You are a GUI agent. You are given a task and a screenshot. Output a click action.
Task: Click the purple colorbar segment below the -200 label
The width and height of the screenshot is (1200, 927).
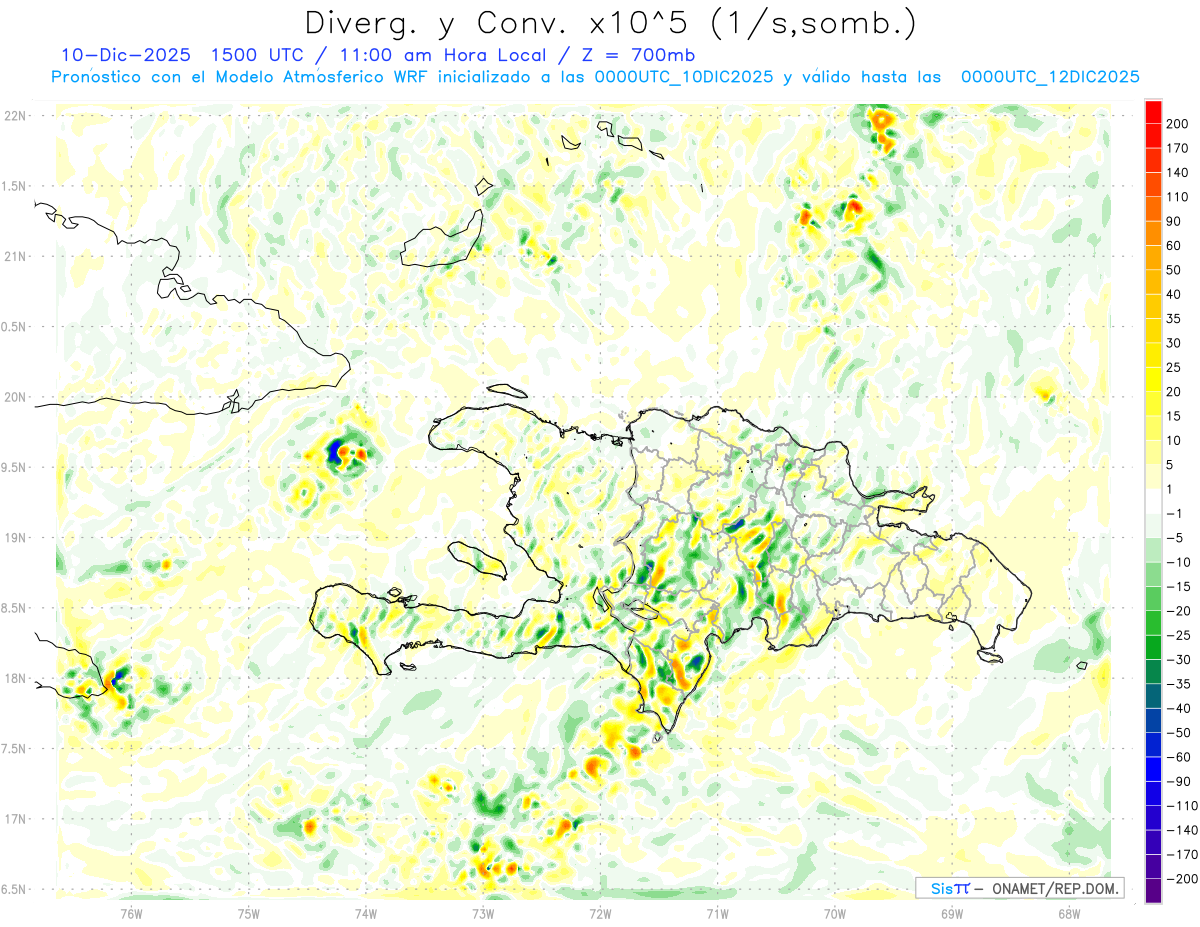tap(1154, 891)
